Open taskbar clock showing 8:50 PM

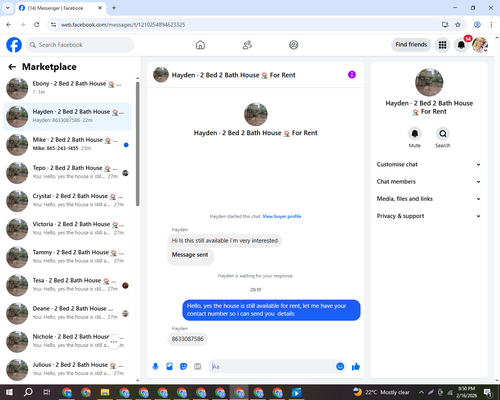pos(466,392)
